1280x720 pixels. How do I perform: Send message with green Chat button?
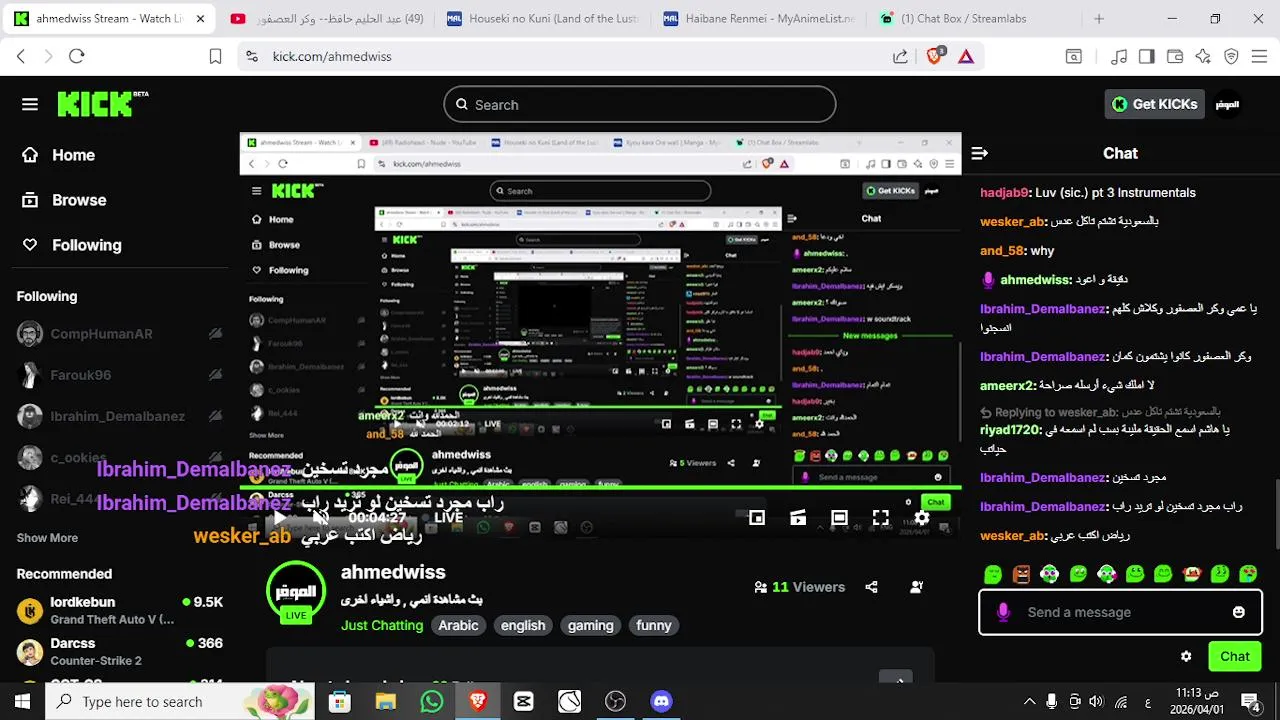pos(1234,657)
